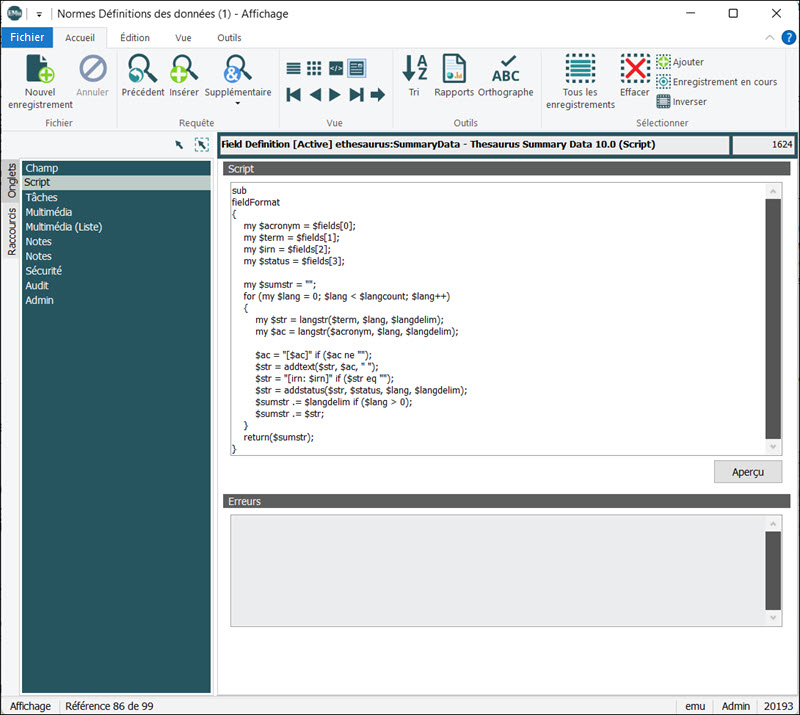Switch to the Outils ribbon tab
The height and width of the screenshot is (715, 800).
pyautogui.click(x=229, y=38)
